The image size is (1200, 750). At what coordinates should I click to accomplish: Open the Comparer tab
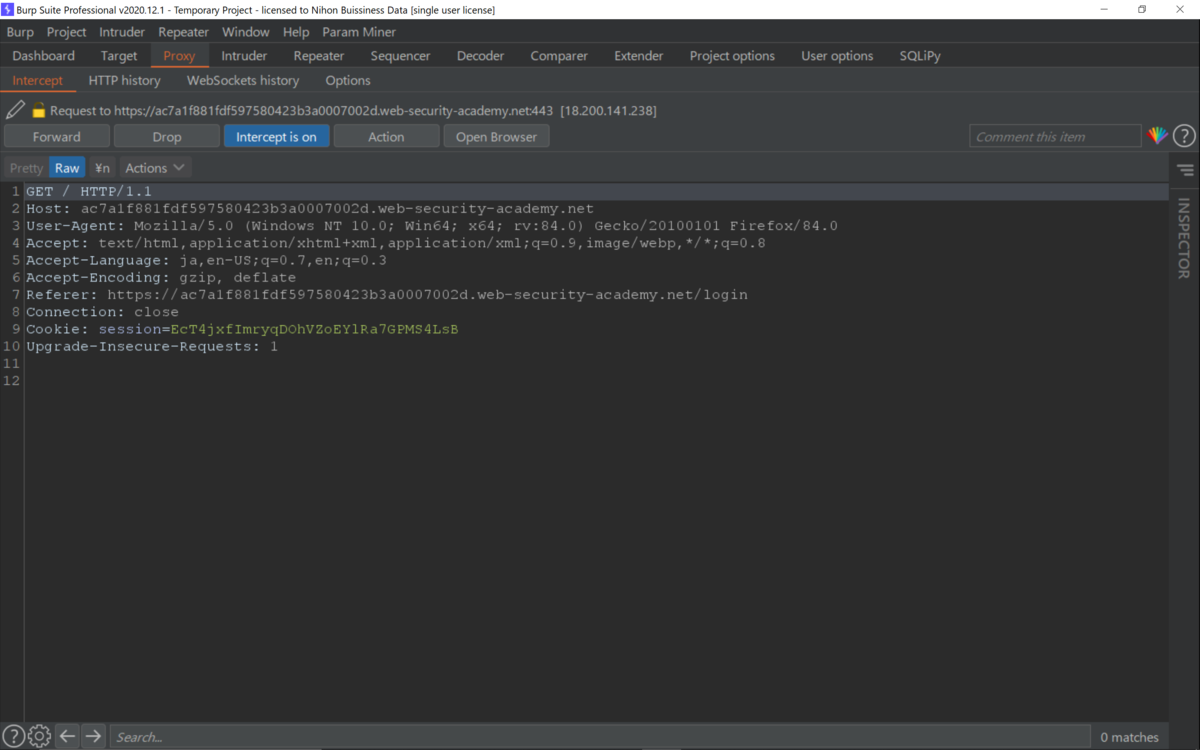[x=559, y=56]
